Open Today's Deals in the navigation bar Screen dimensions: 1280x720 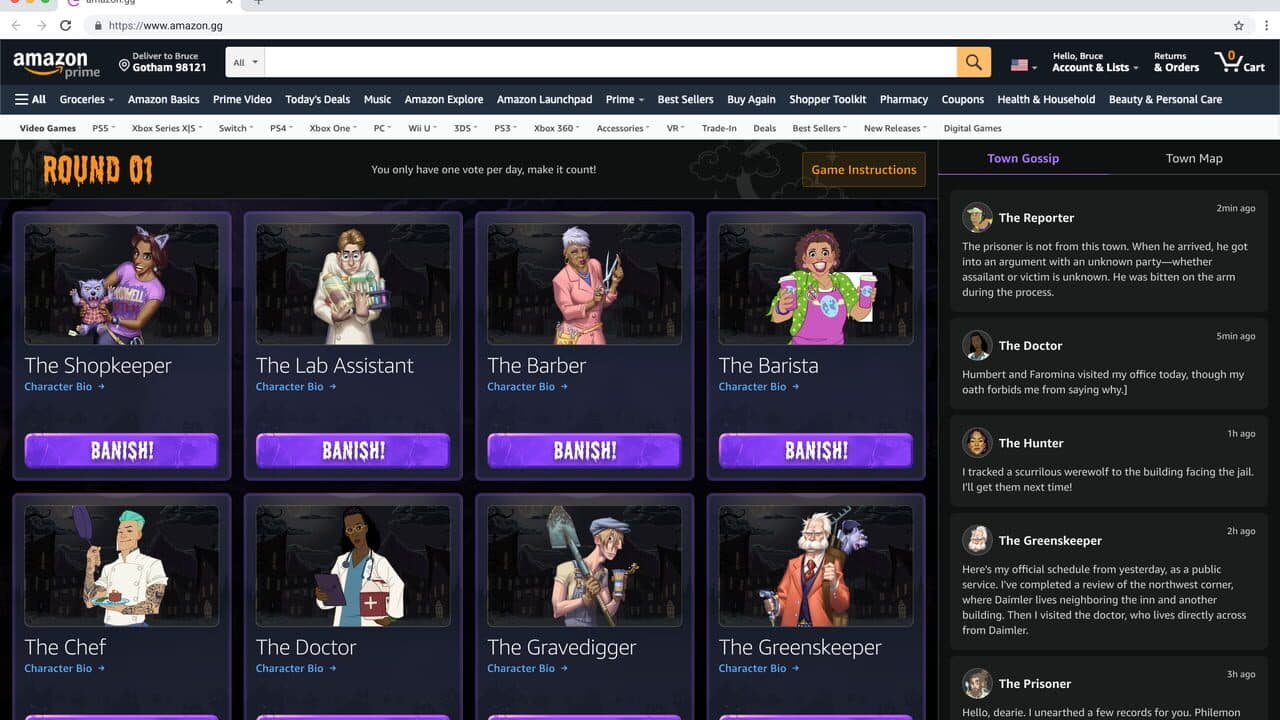tap(317, 99)
